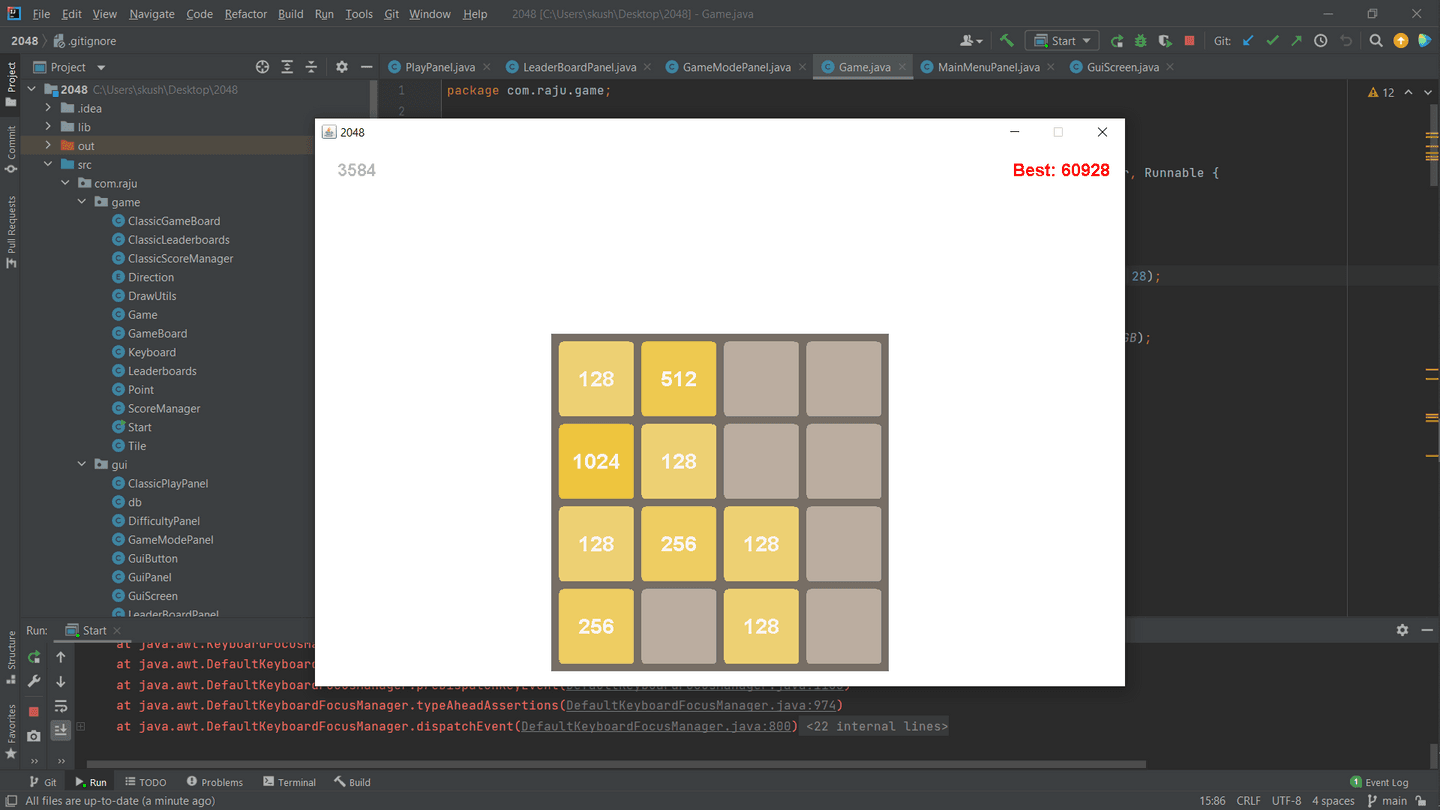Collapse the src folder

pyautogui.click(x=48, y=165)
